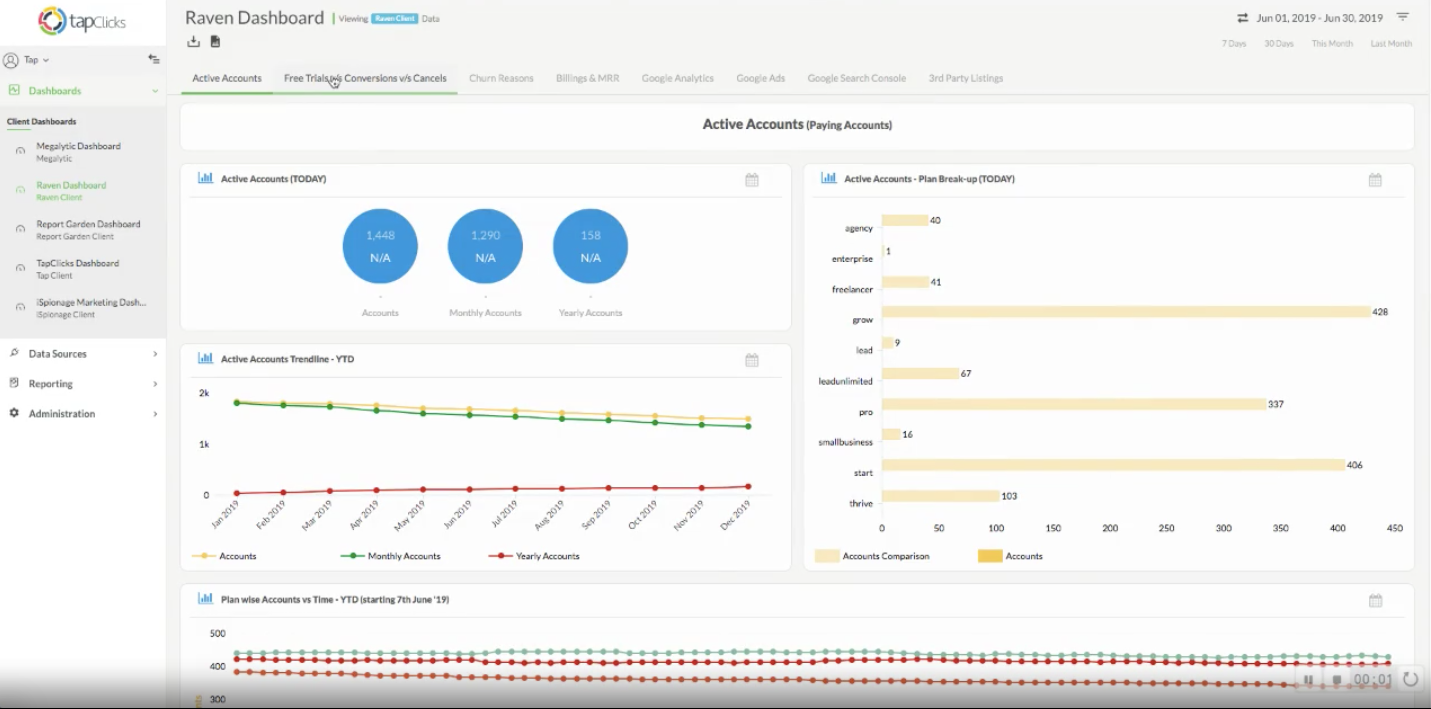Image resolution: width=1431 pixels, height=709 pixels.
Task: Switch to the Churn Reasons tab
Action: pos(501,78)
